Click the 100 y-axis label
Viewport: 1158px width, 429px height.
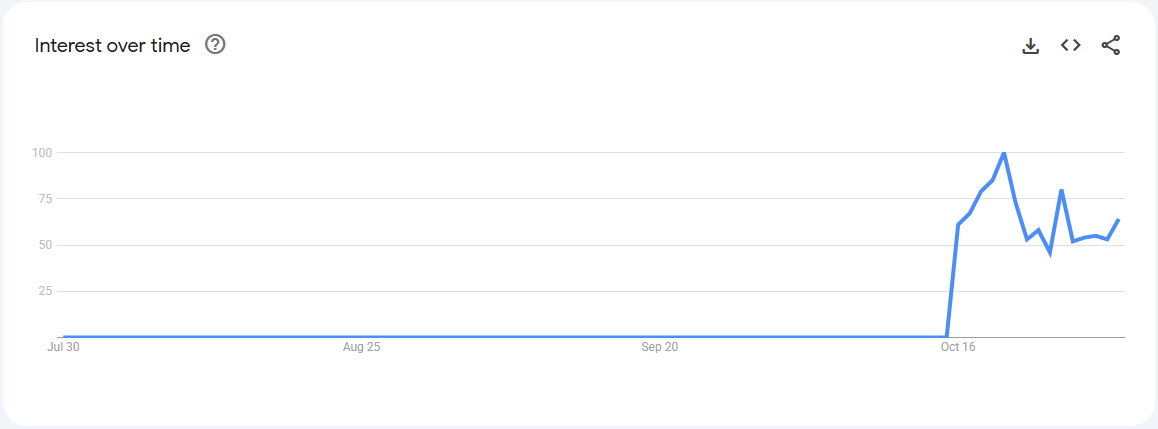41,153
